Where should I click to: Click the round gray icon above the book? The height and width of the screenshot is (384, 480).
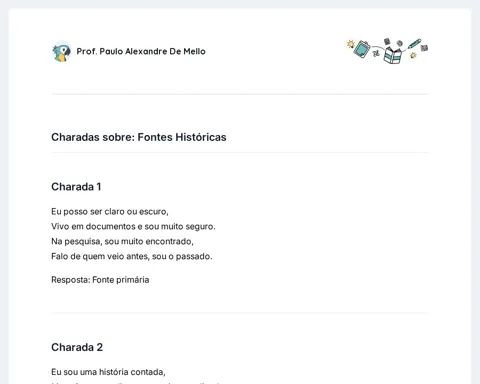coord(399,43)
